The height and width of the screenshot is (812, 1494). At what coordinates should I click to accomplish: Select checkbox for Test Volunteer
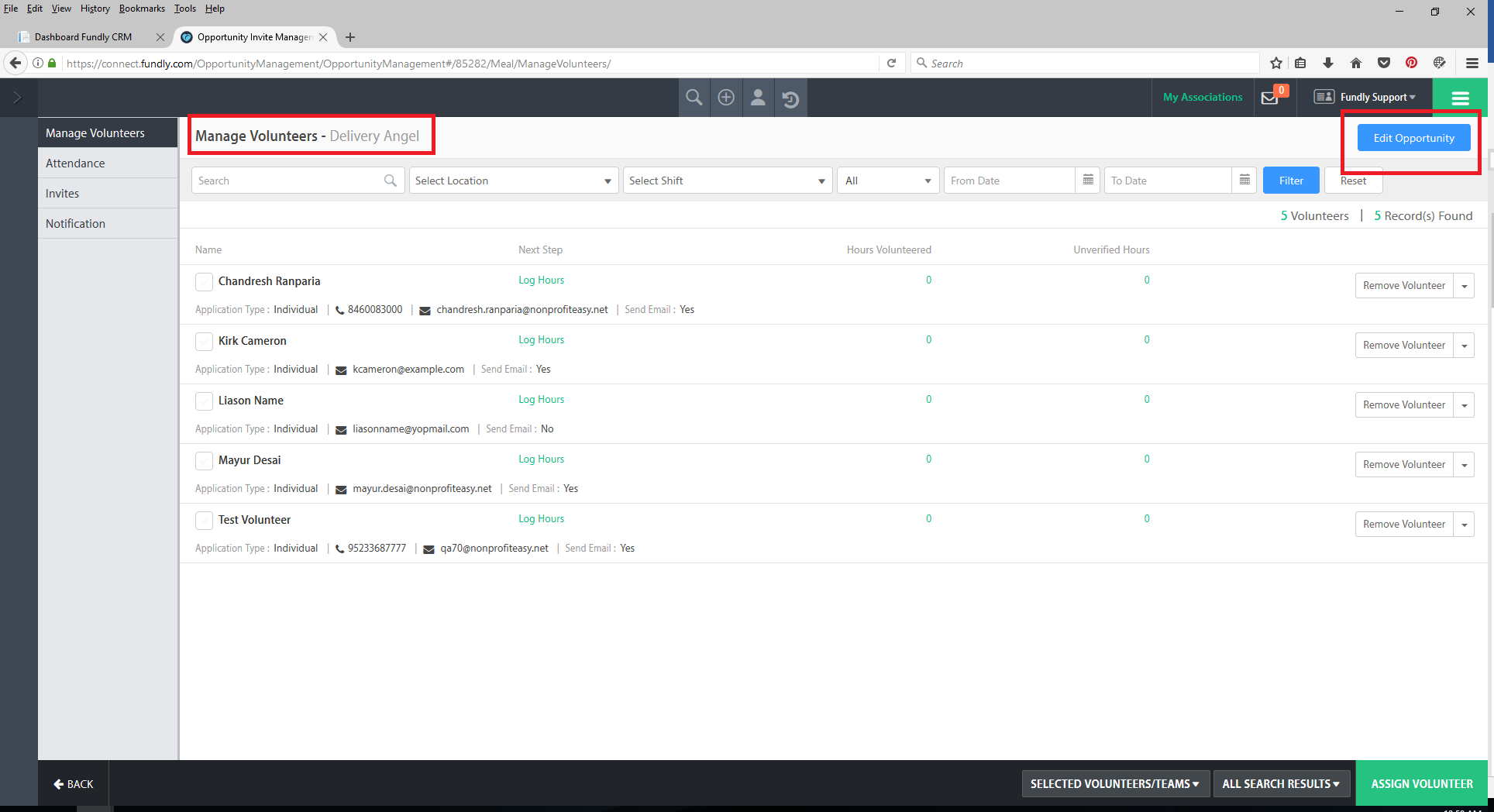[205, 521]
